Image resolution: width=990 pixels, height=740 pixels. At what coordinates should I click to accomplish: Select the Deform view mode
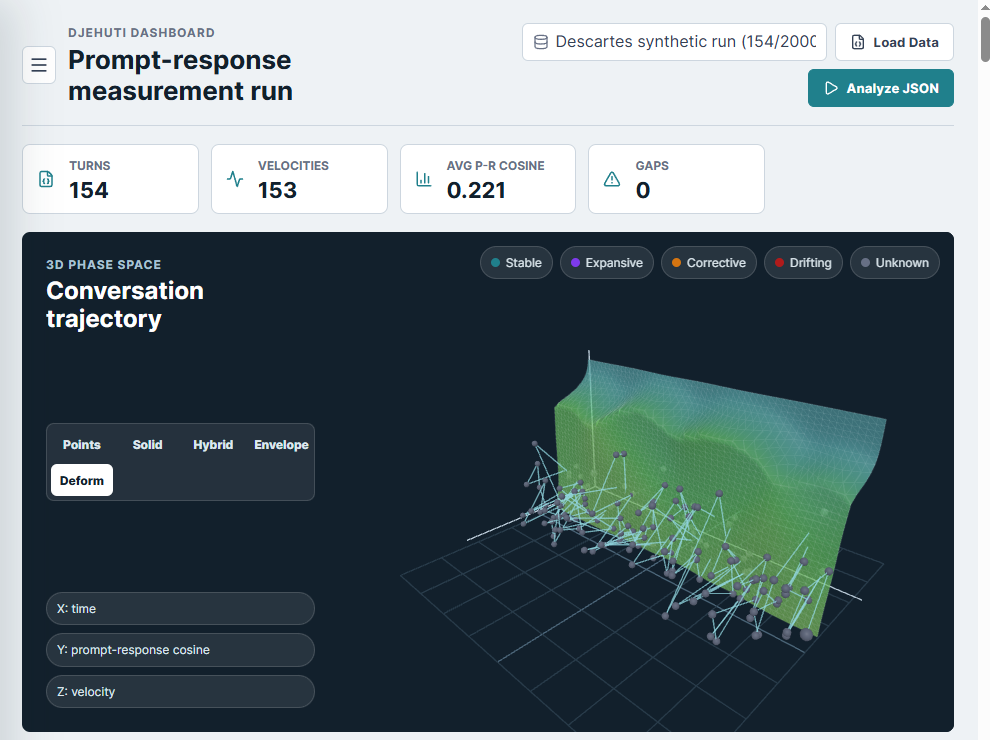82,480
